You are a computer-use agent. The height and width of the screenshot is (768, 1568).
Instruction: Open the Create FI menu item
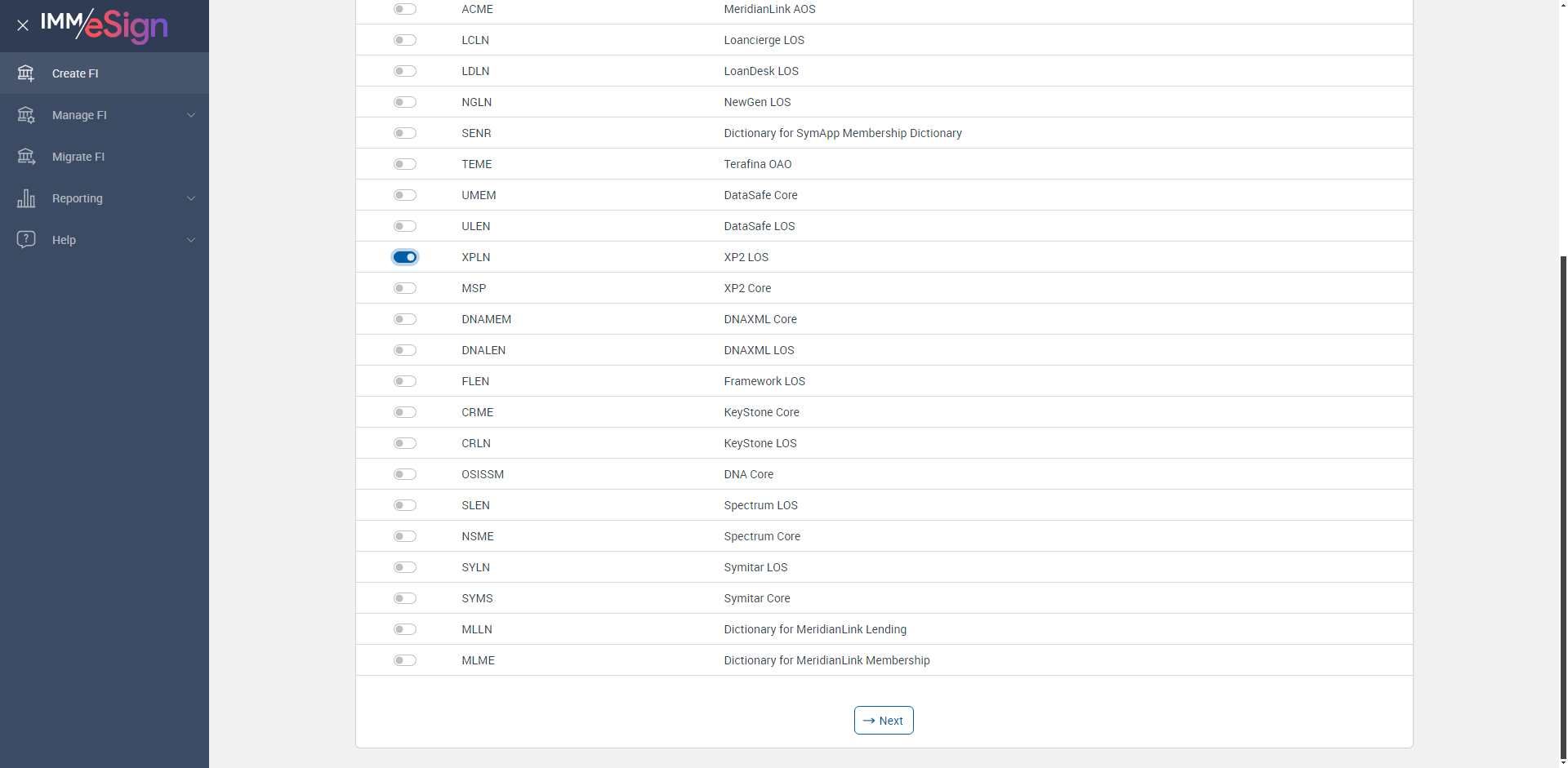point(105,73)
